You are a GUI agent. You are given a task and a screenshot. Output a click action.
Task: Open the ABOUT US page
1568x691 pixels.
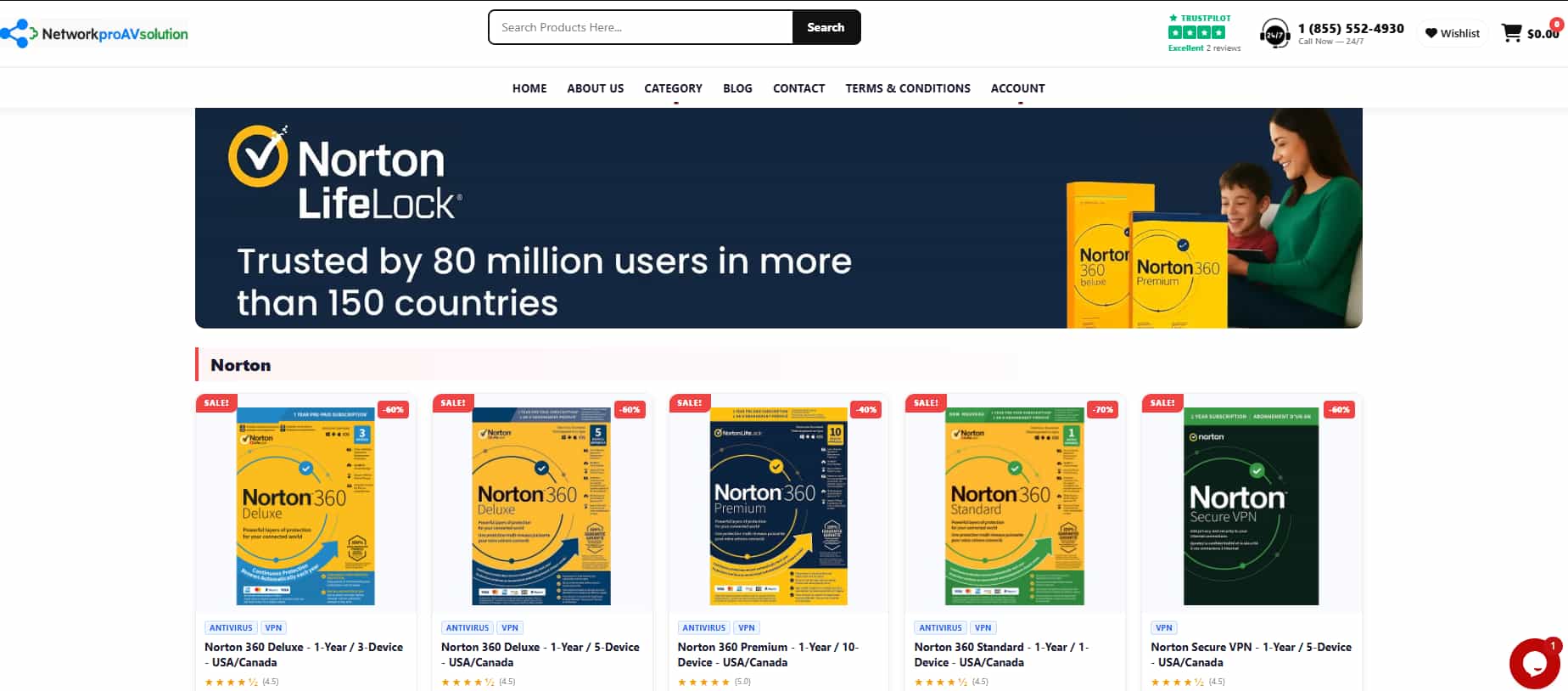point(596,88)
